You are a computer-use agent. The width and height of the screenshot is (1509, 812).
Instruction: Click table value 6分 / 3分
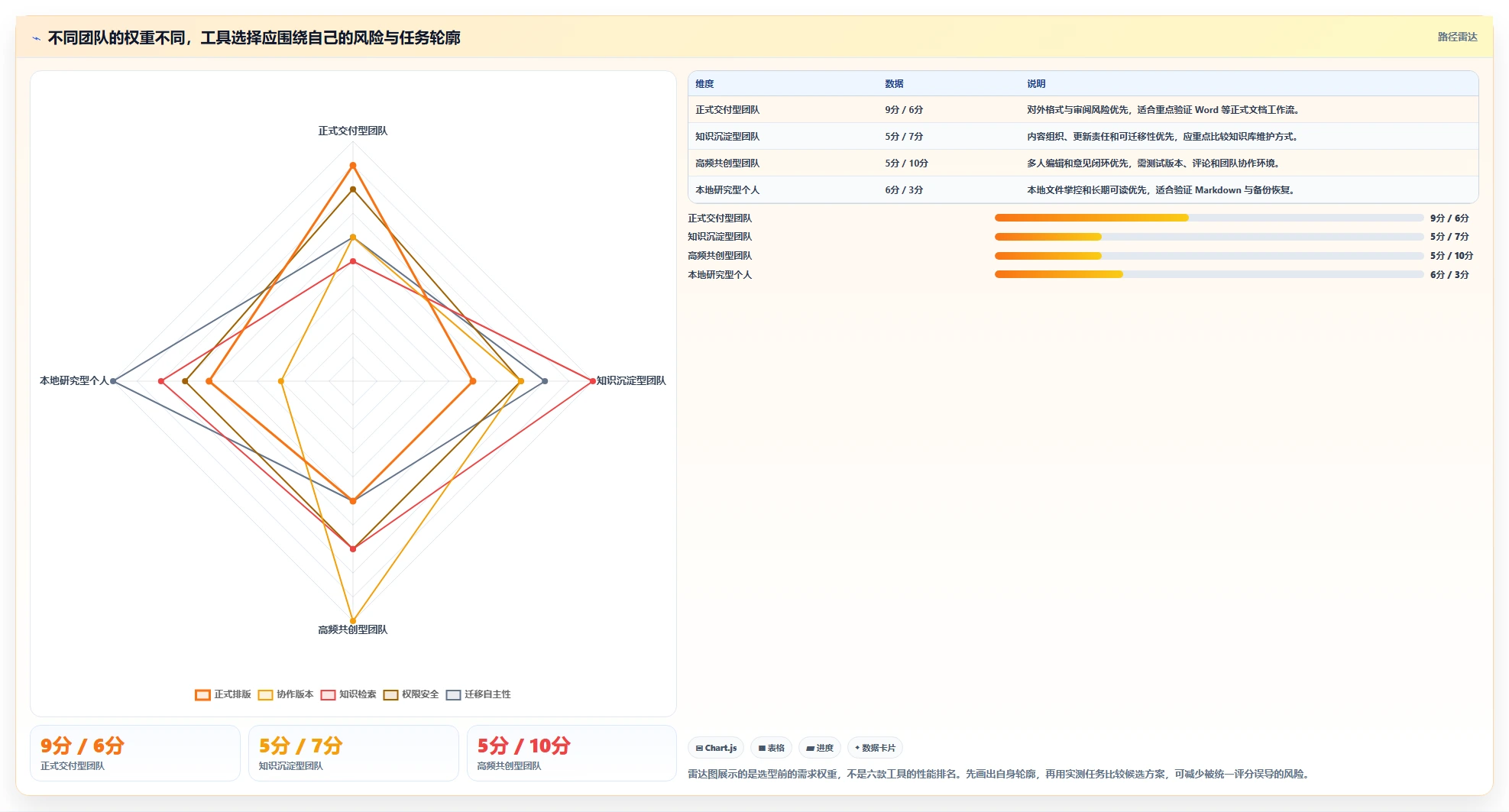coord(904,190)
